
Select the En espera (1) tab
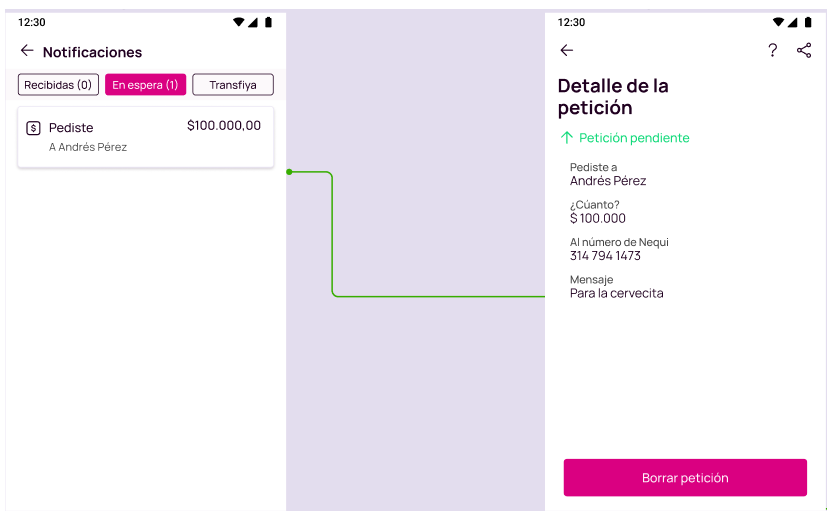(145, 84)
